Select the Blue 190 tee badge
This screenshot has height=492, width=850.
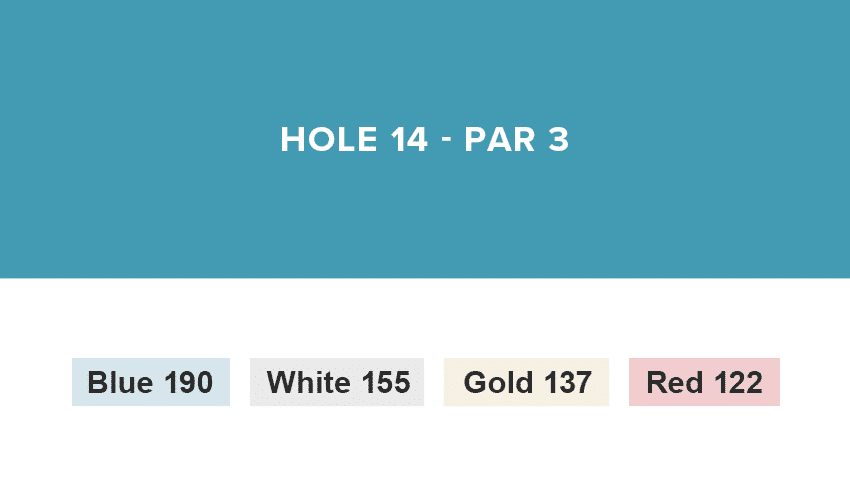tap(151, 382)
